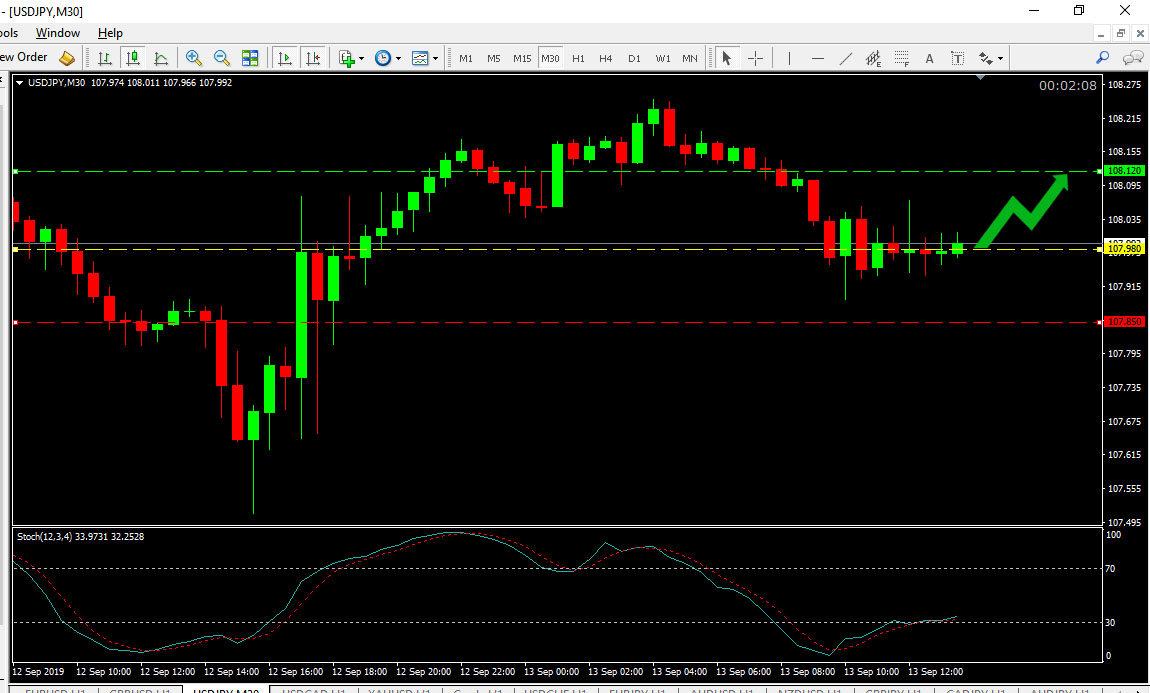This screenshot has width=1150, height=693.
Task: Pick the trendline drawing tool
Action: 846,58
